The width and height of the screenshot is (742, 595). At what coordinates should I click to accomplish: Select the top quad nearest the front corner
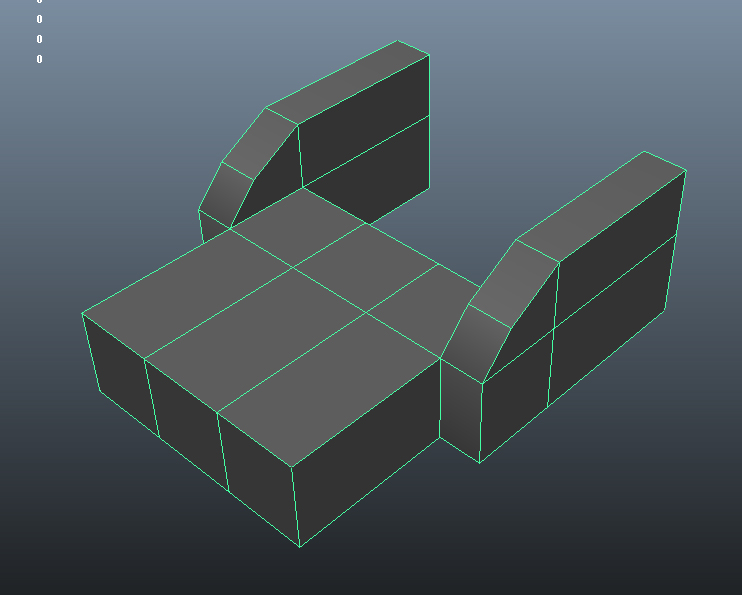(330, 390)
